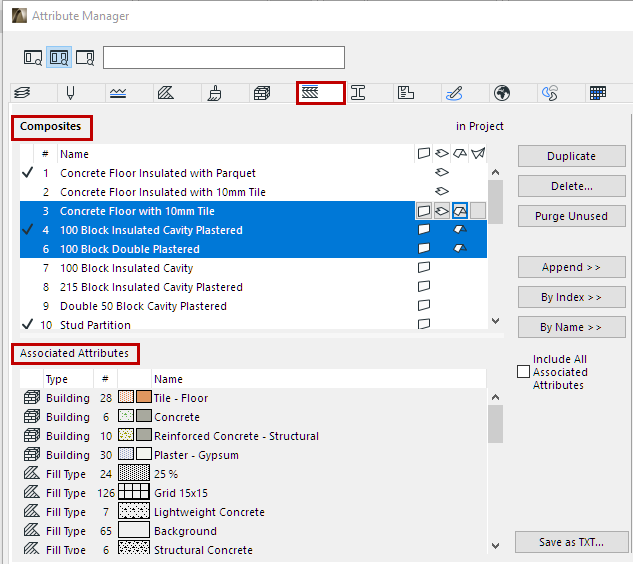Image resolution: width=633 pixels, height=564 pixels.
Task: Click the By Name >> button
Action: [572, 327]
